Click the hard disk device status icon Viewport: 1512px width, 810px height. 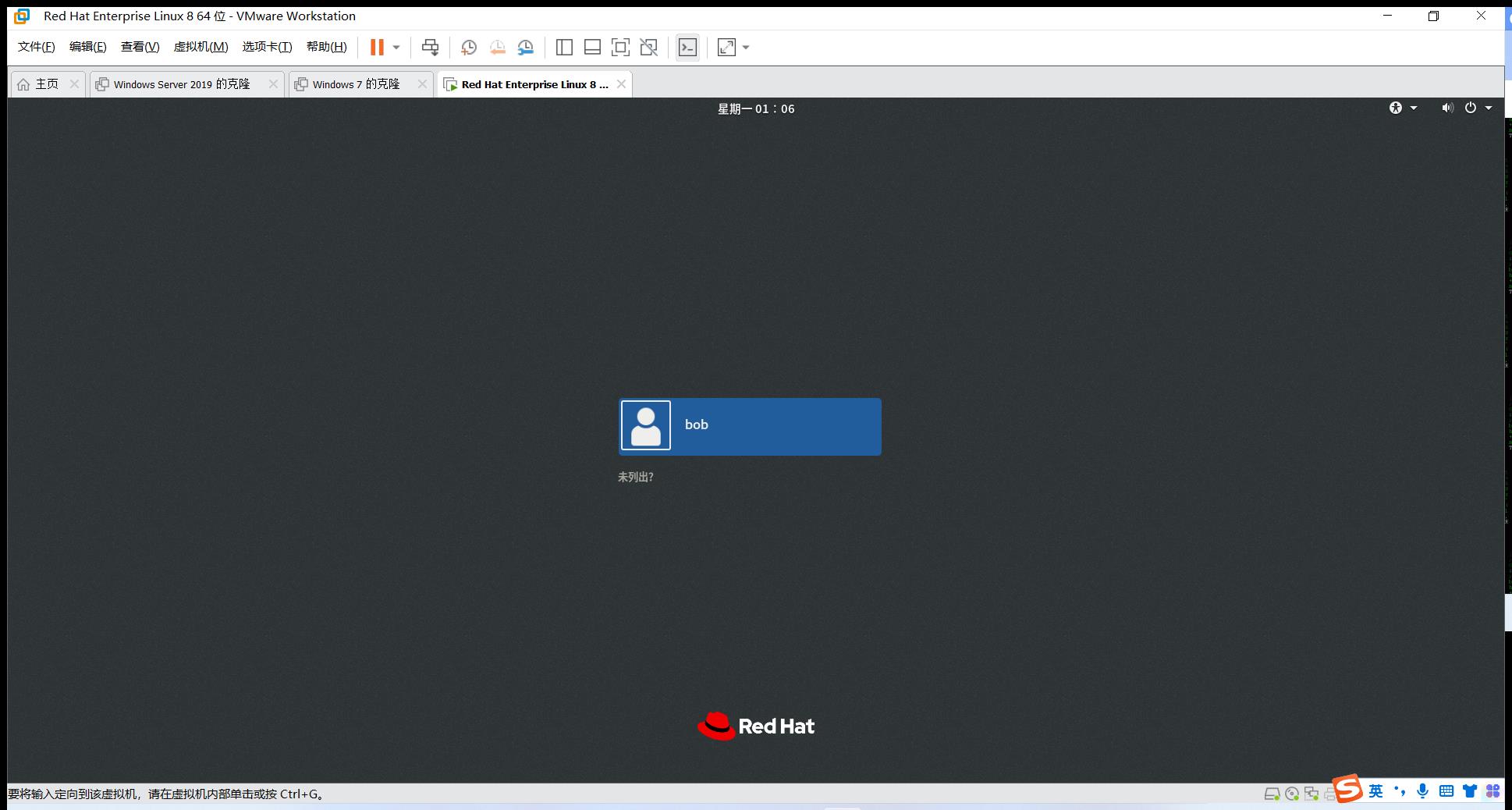[1272, 794]
